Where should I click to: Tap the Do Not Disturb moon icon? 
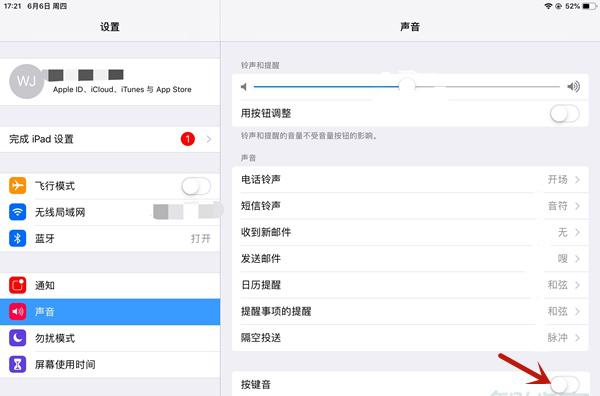click(18, 338)
